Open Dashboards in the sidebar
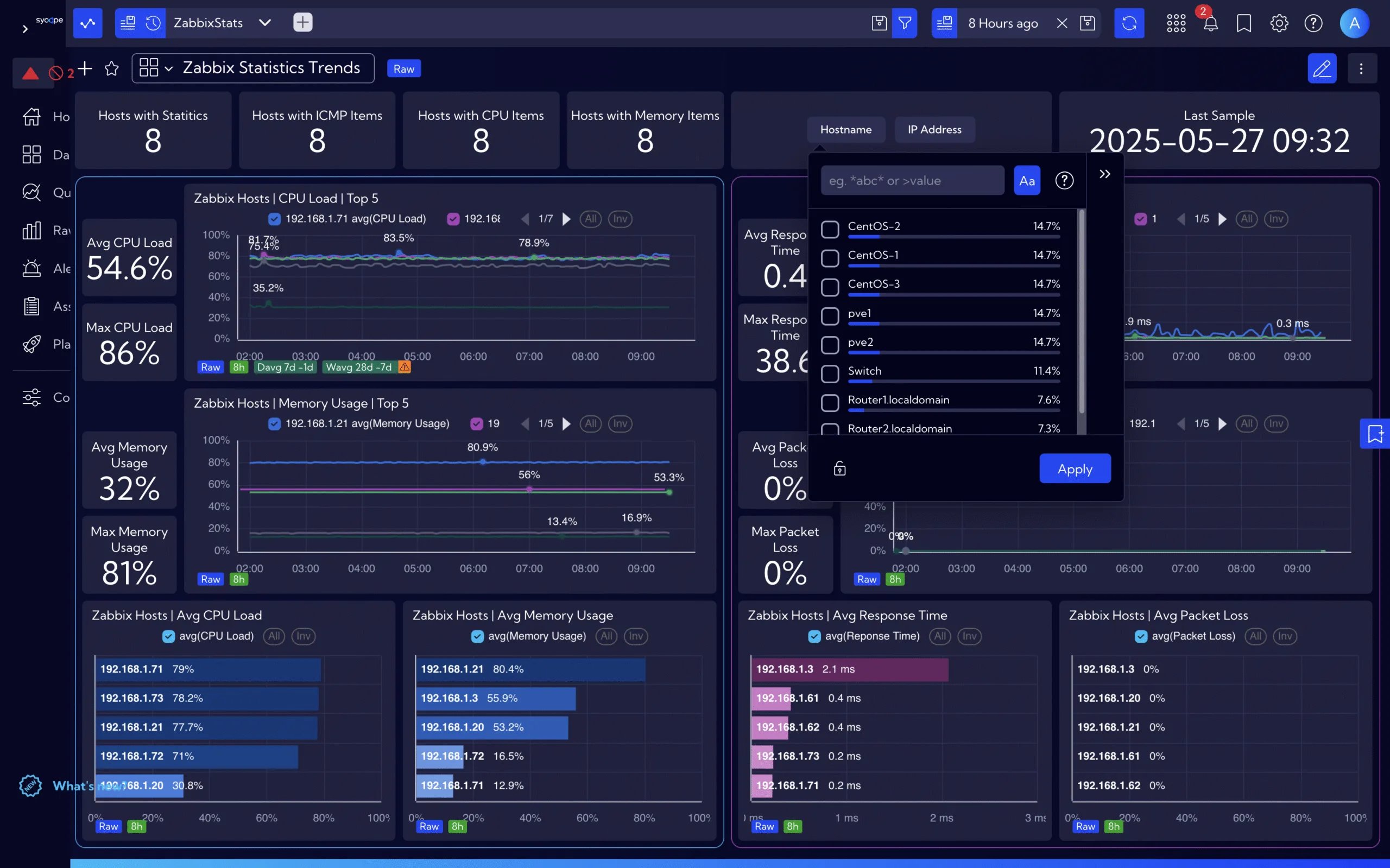The height and width of the screenshot is (868, 1390). [x=46, y=154]
